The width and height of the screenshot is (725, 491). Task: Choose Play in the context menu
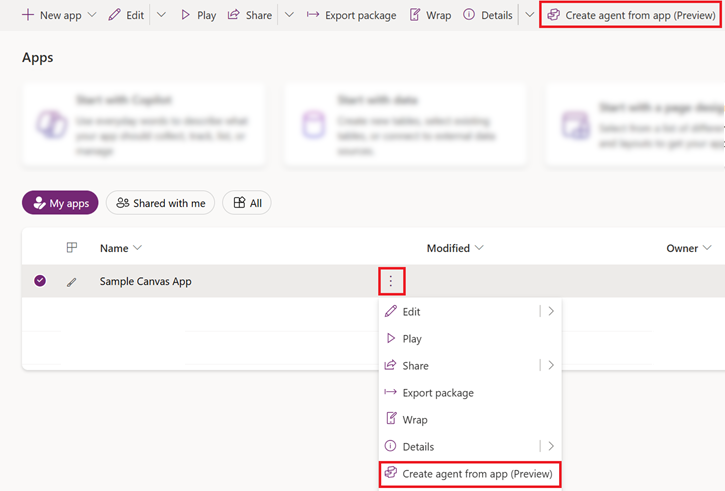[470, 339]
